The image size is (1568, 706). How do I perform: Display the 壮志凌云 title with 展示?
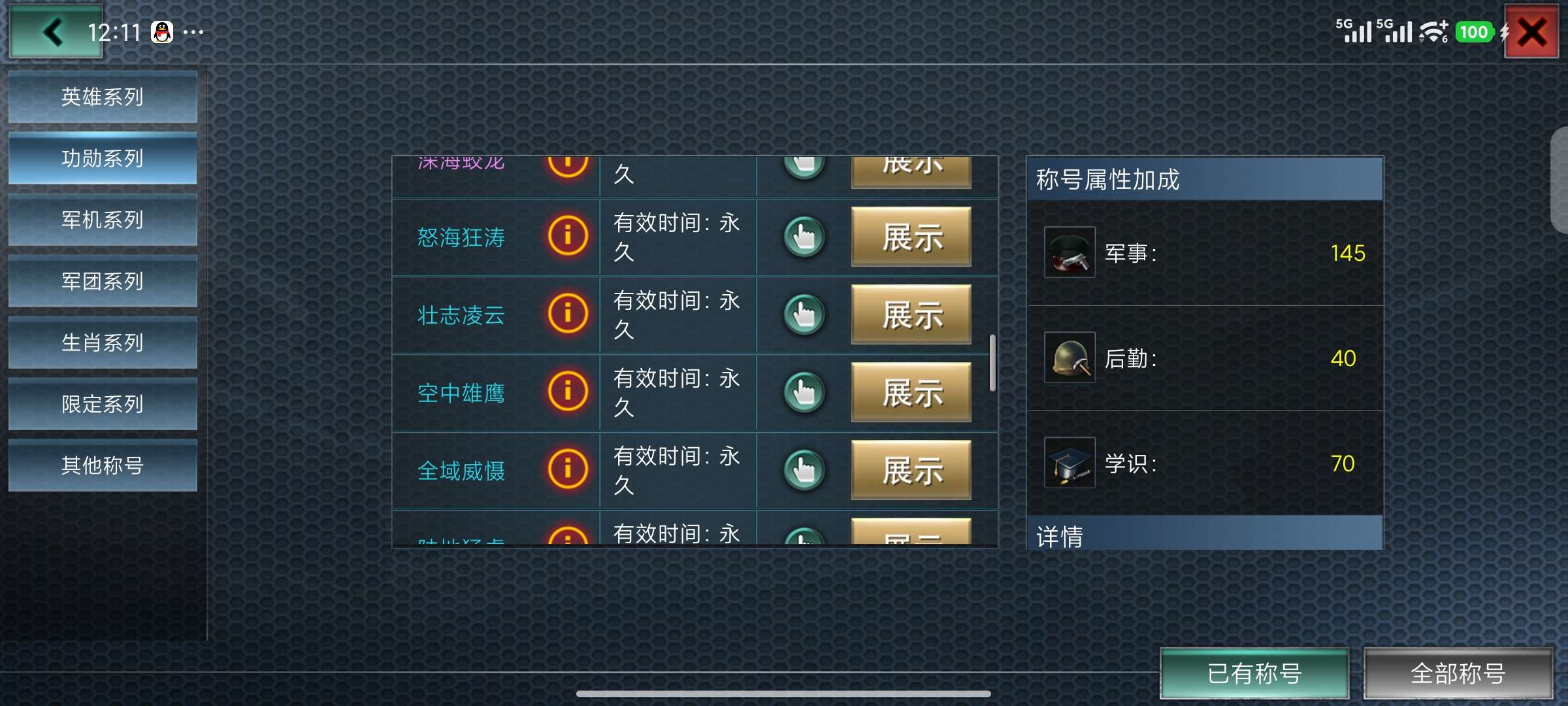911,314
